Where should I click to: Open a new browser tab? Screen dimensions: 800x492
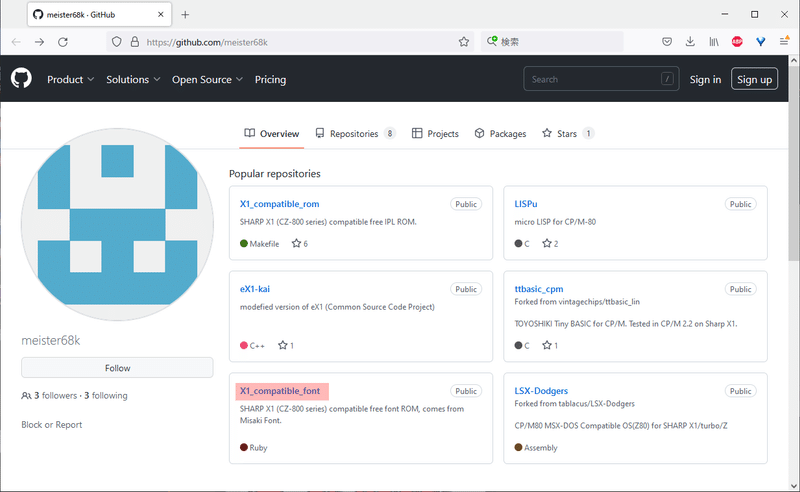click(x=185, y=15)
